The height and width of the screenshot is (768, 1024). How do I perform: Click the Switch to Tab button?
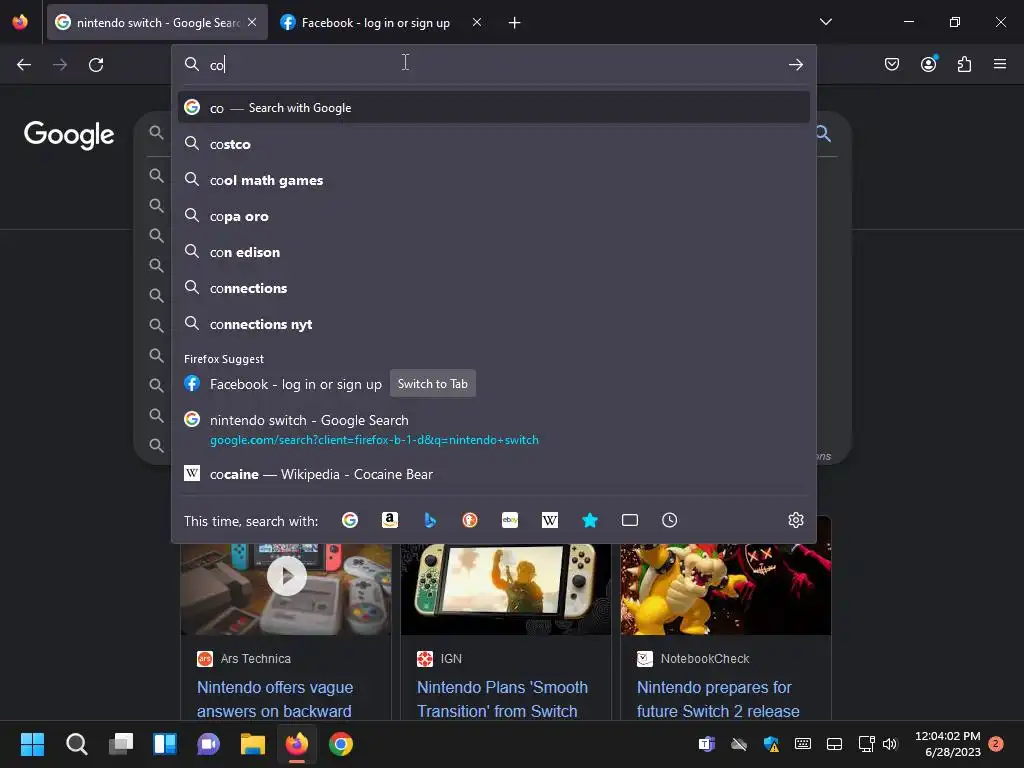point(432,383)
